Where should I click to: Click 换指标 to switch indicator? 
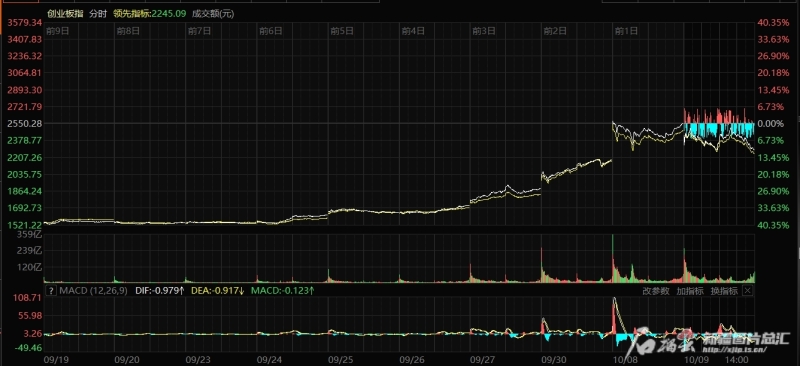pyautogui.click(x=724, y=291)
